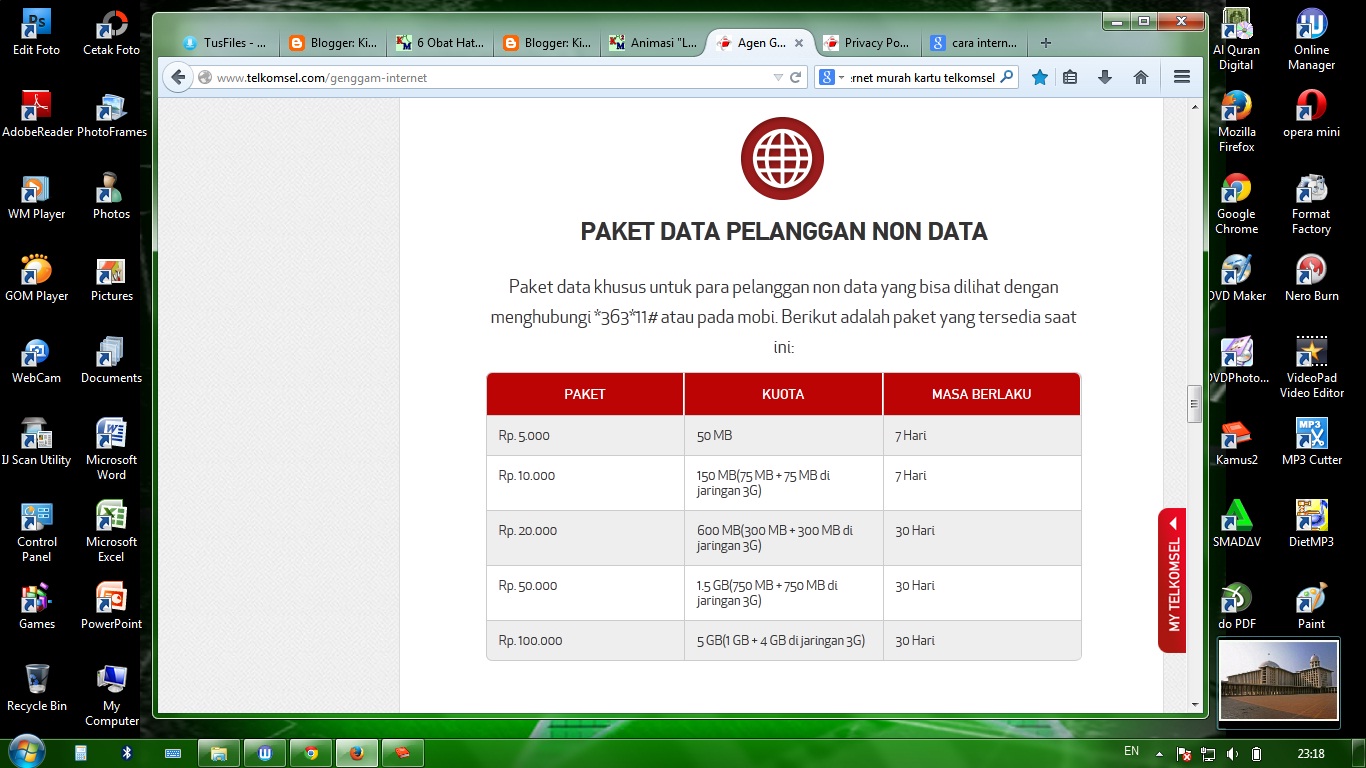Select the My Computer desktop icon

click(112, 694)
